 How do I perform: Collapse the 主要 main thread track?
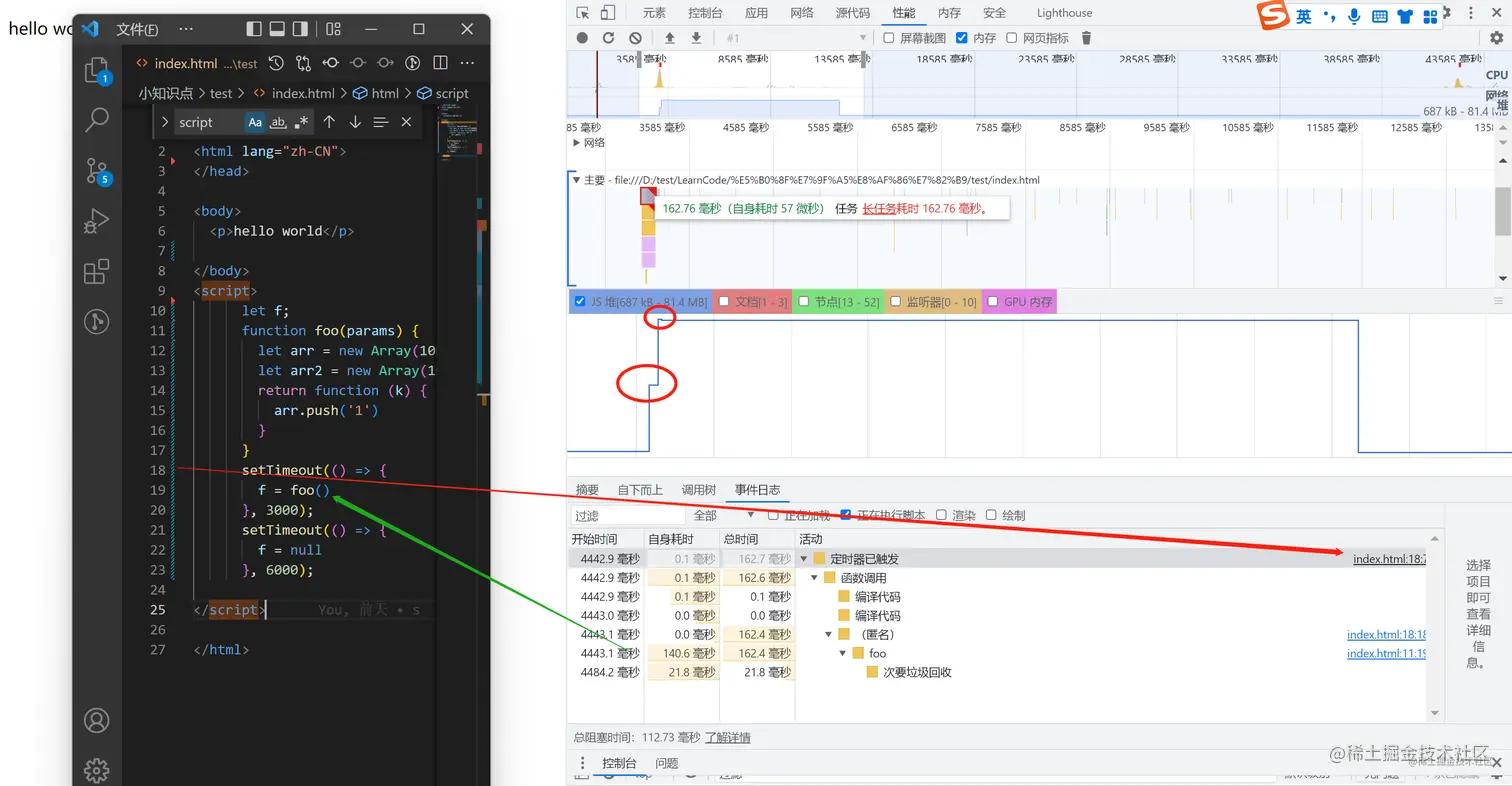pyautogui.click(x=576, y=180)
